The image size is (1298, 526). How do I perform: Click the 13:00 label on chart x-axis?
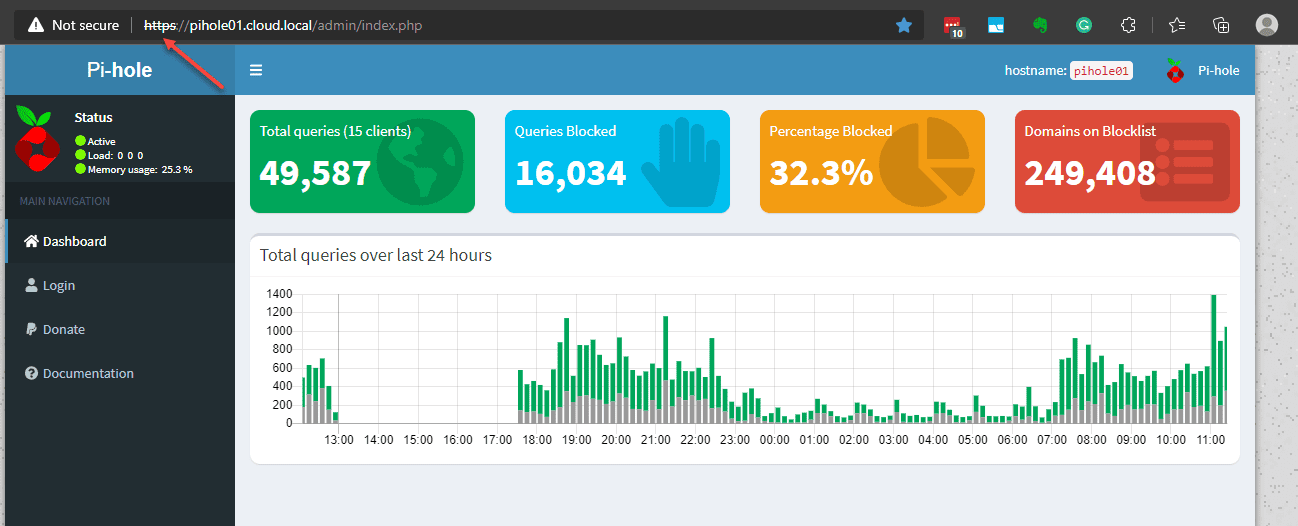point(339,440)
